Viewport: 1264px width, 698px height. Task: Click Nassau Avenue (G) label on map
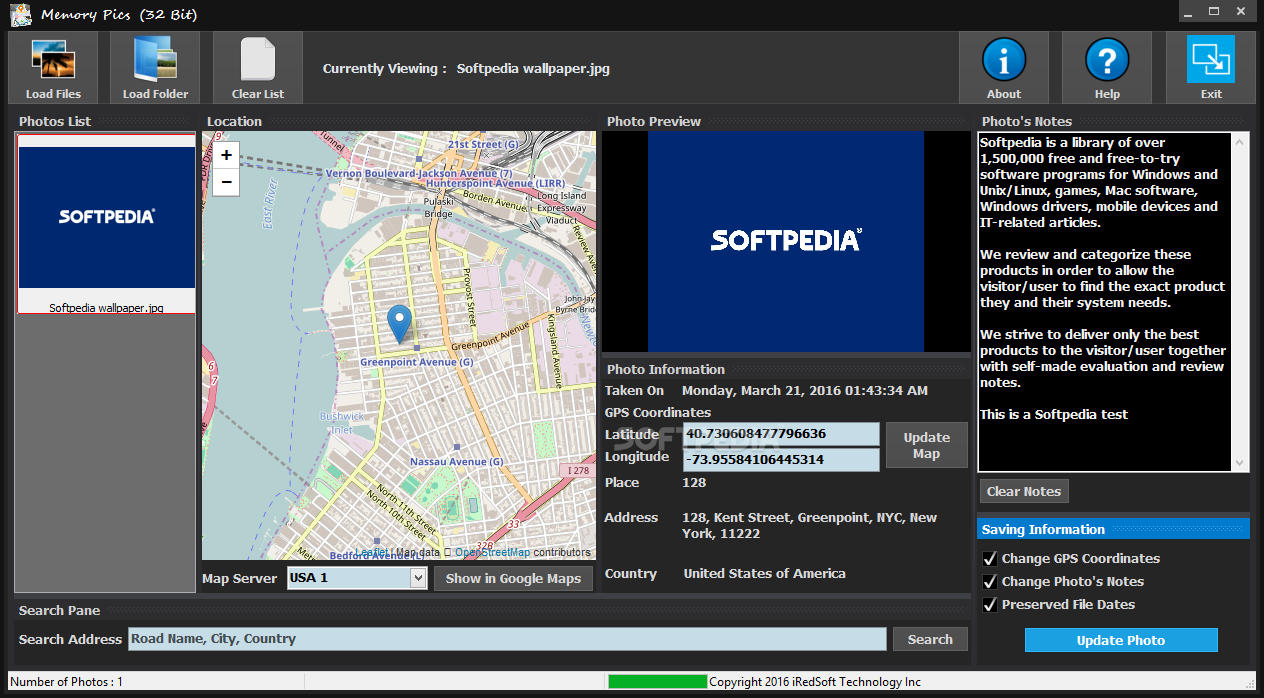coord(457,462)
